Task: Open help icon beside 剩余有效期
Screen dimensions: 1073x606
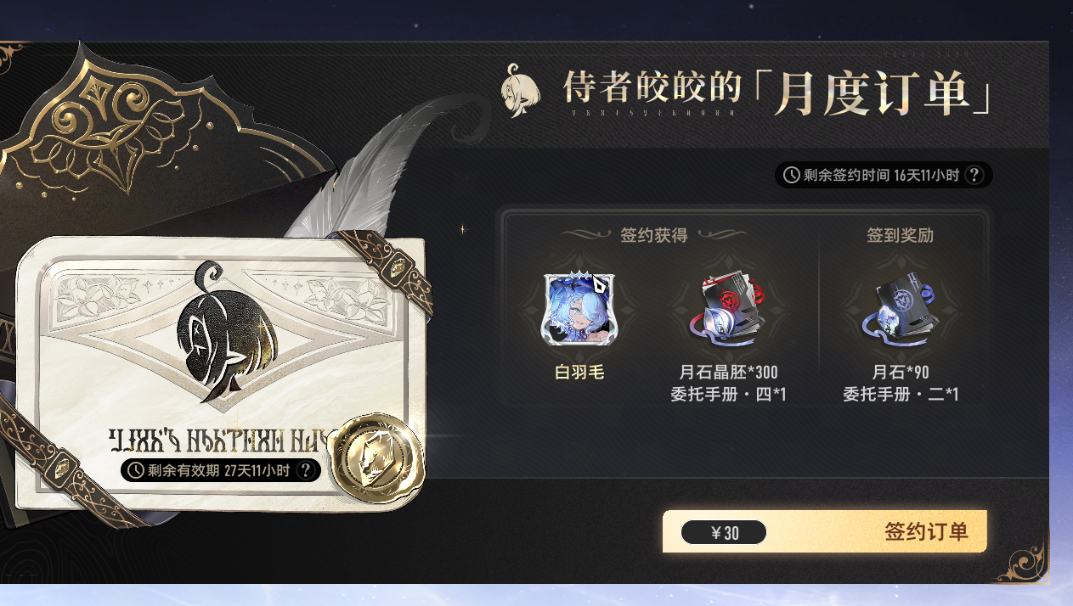Action: (306, 471)
